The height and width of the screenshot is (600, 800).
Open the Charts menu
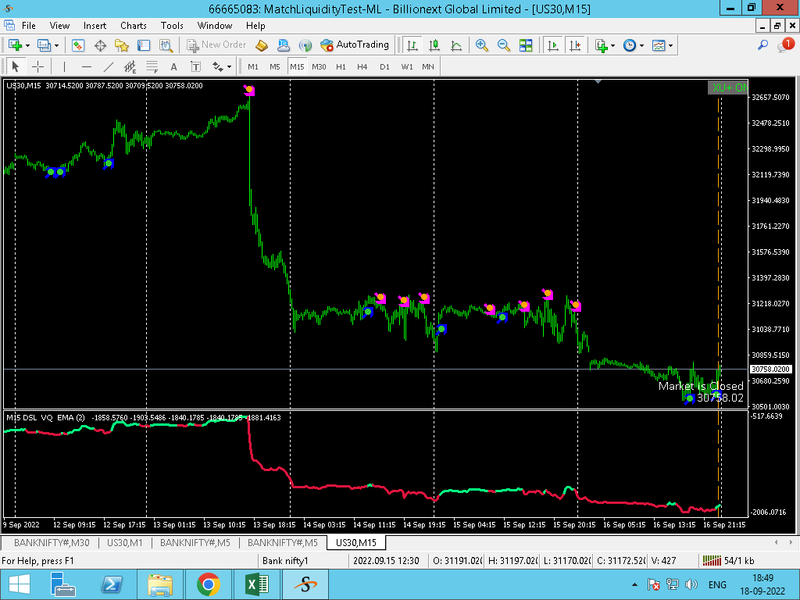click(133, 26)
